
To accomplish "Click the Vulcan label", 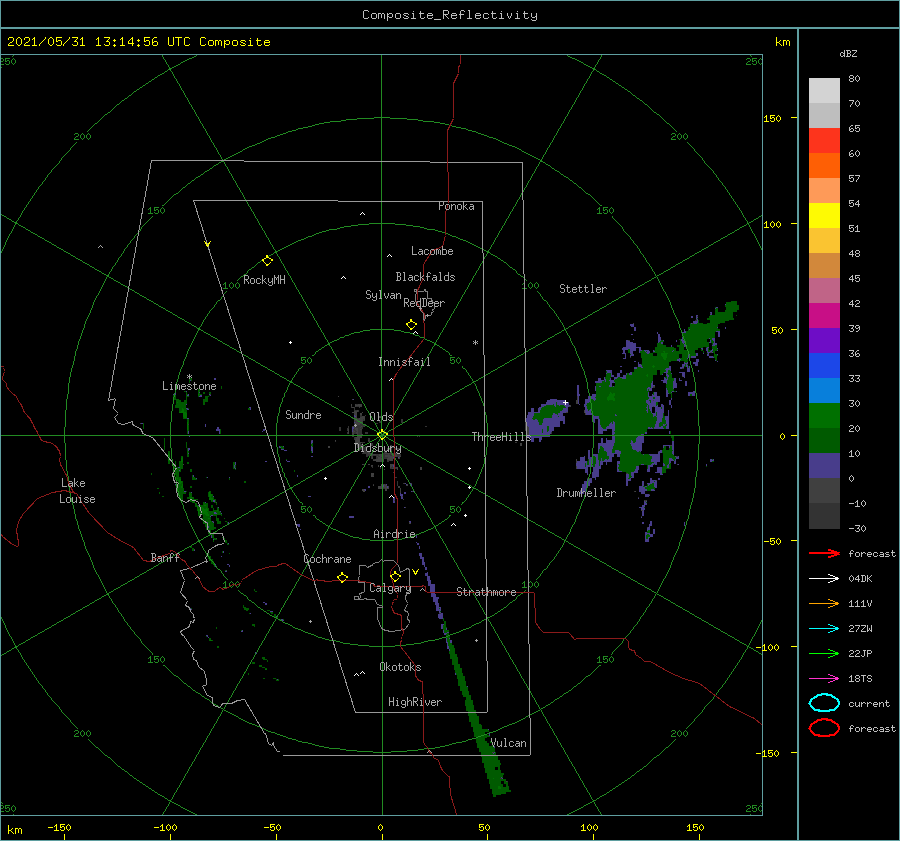I will pyautogui.click(x=508, y=743).
